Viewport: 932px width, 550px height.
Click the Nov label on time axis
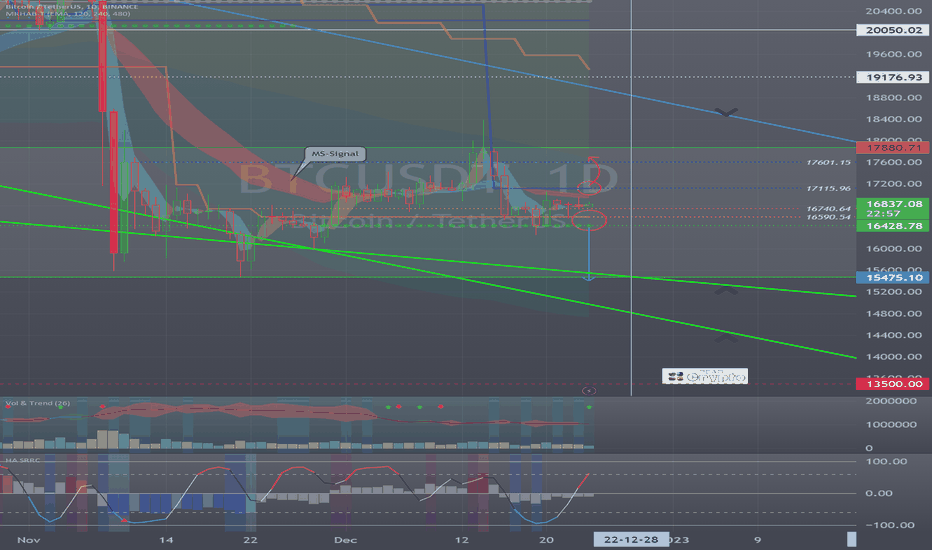coord(29,540)
